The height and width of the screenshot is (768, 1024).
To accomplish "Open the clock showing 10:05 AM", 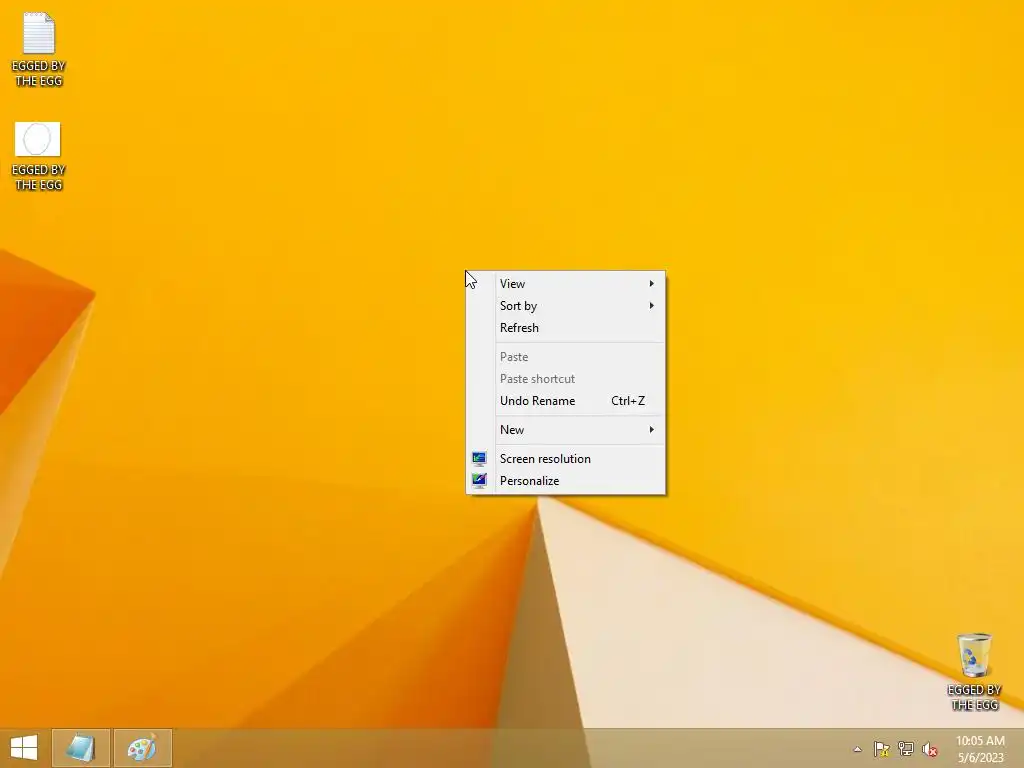I will click(980, 749).
